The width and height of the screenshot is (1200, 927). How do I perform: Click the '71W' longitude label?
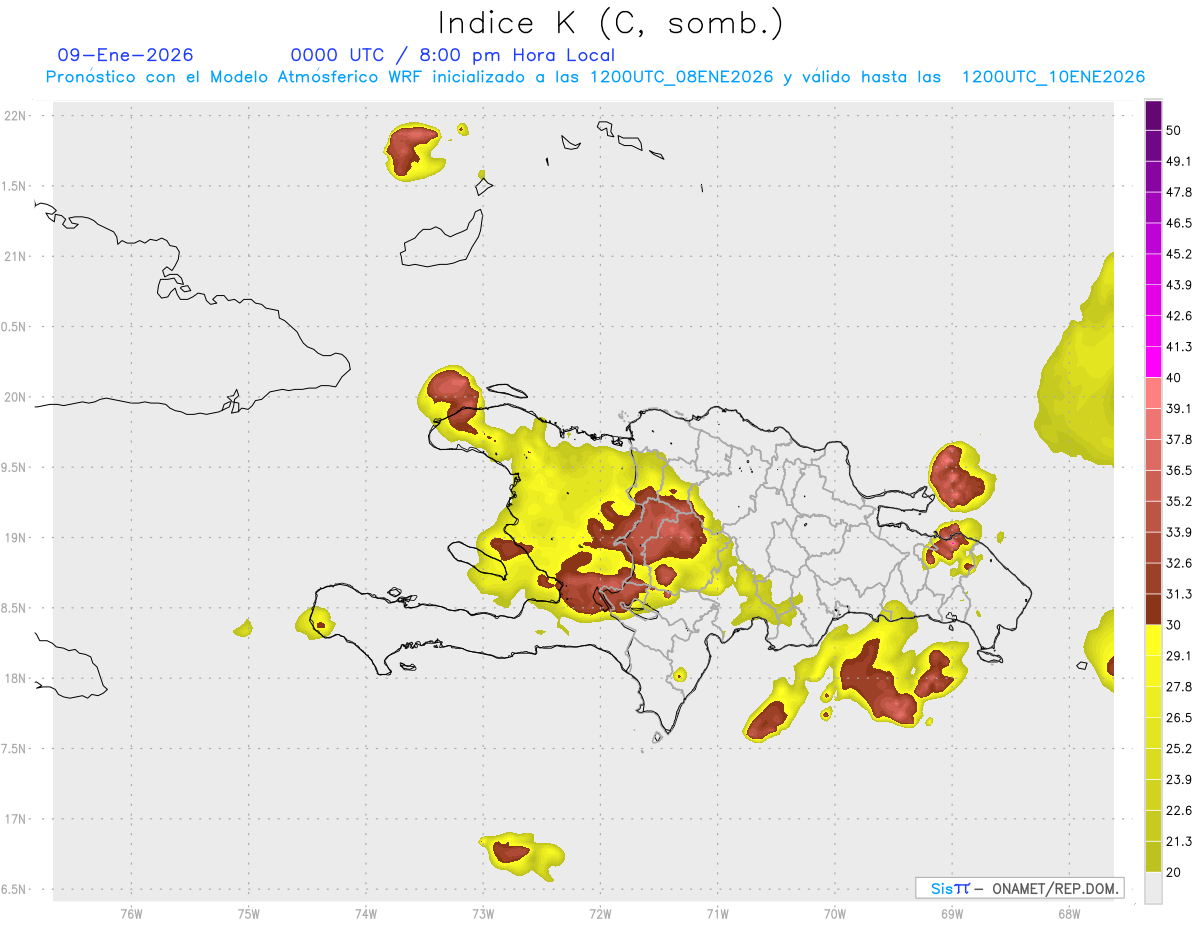coord(717,913)
